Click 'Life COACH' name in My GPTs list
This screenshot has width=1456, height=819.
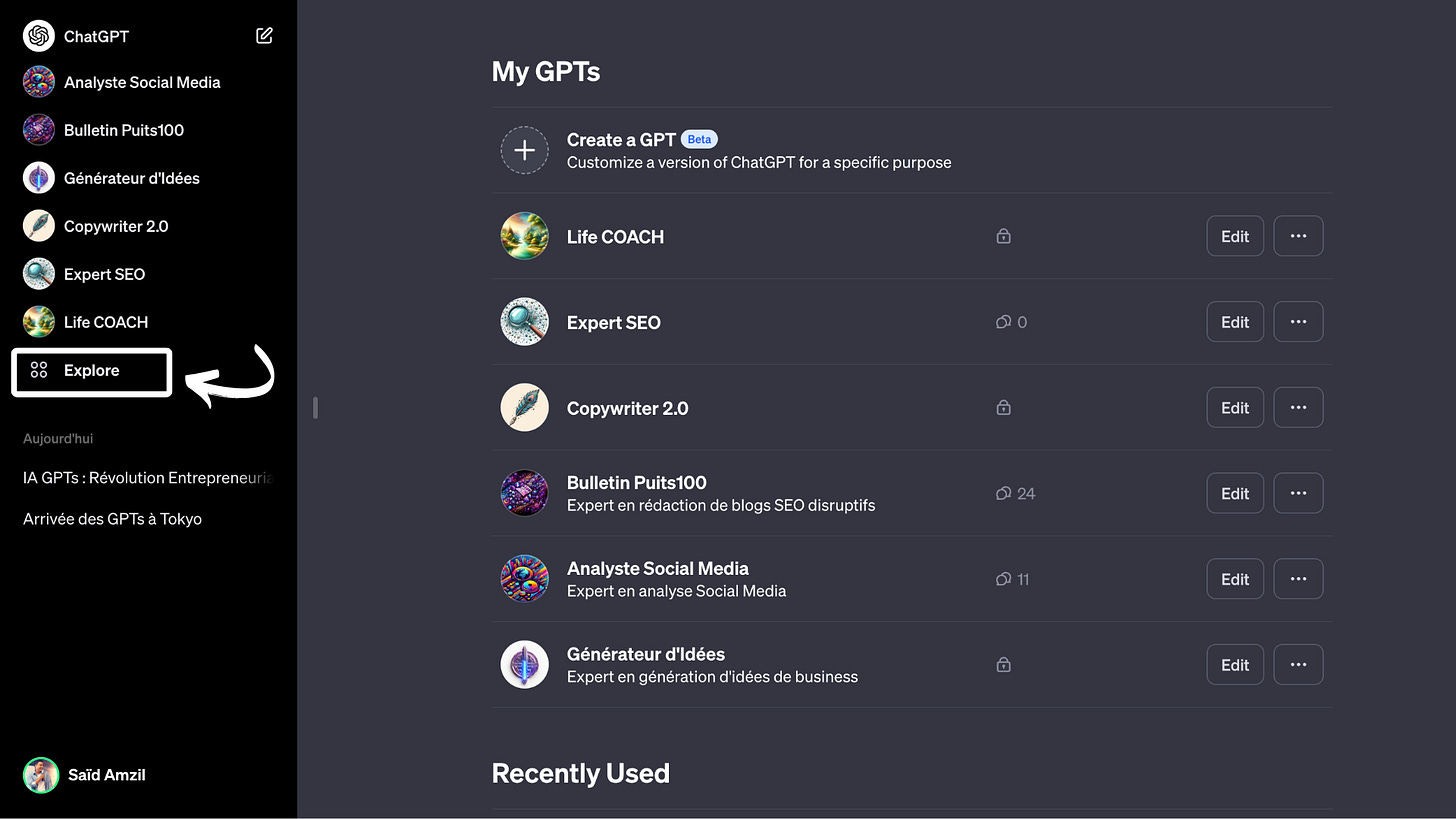pyautogui.click(x=615, y=236)
